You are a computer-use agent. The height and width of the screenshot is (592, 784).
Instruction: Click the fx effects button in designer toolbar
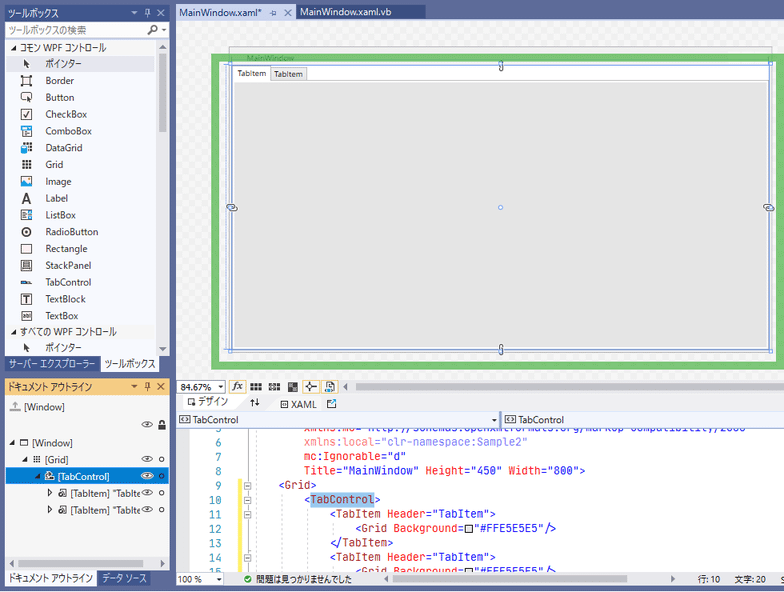pos(238,387)
